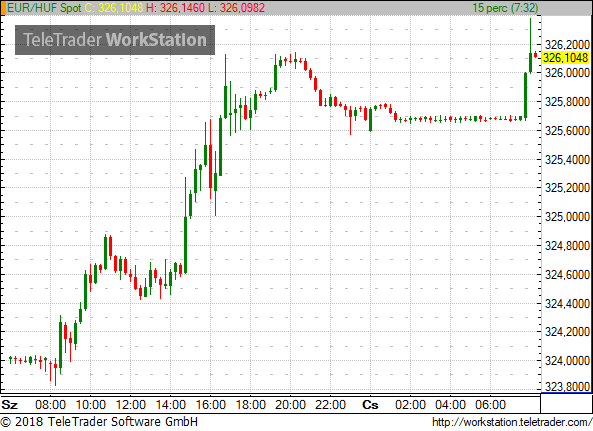The width and height of the screenshot is (593, 431).
Task: Click the 15 perc (7:32) interval label
Action: pos(505,8)
